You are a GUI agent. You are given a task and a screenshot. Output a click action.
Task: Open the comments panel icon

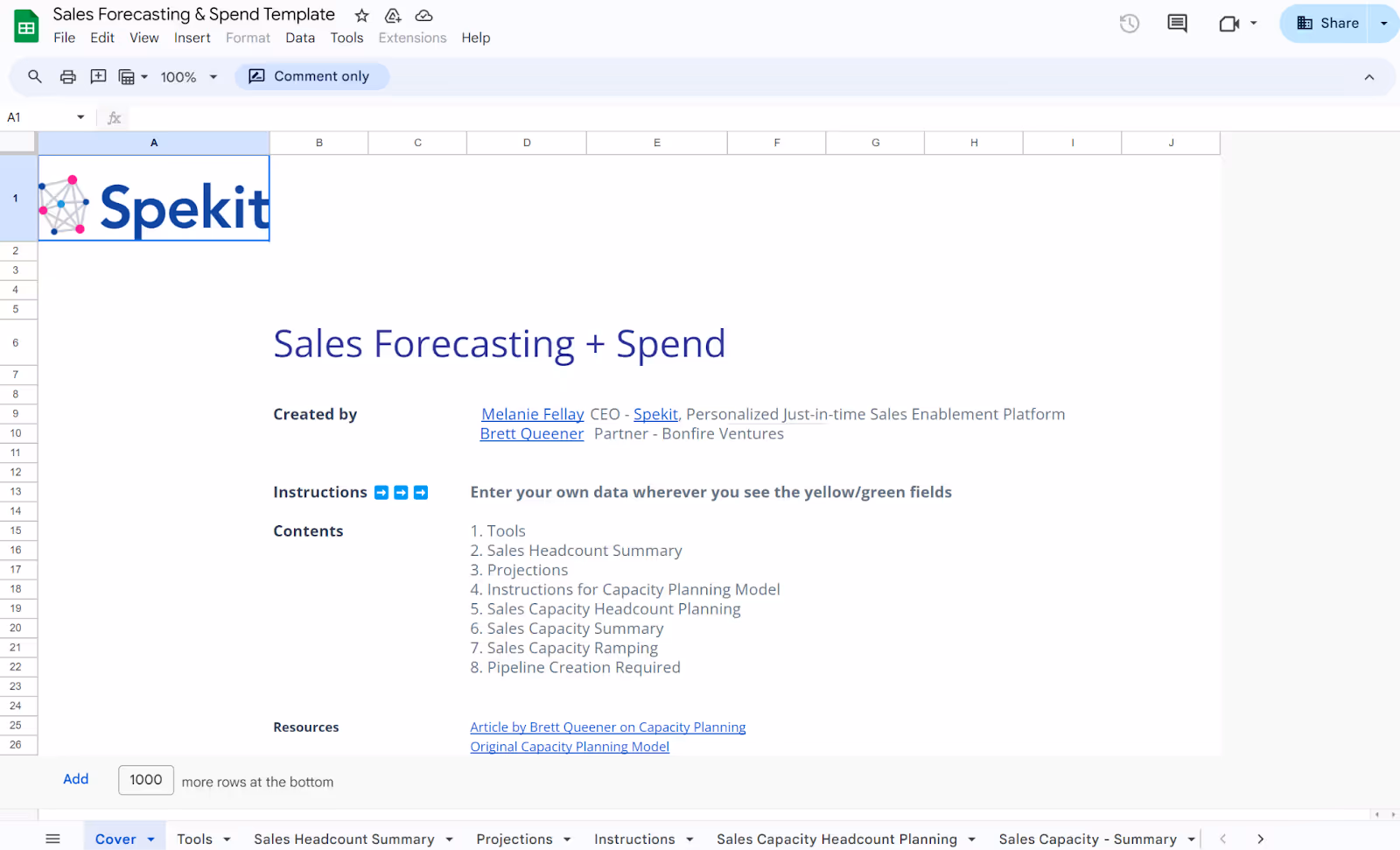click(1177, 24)
